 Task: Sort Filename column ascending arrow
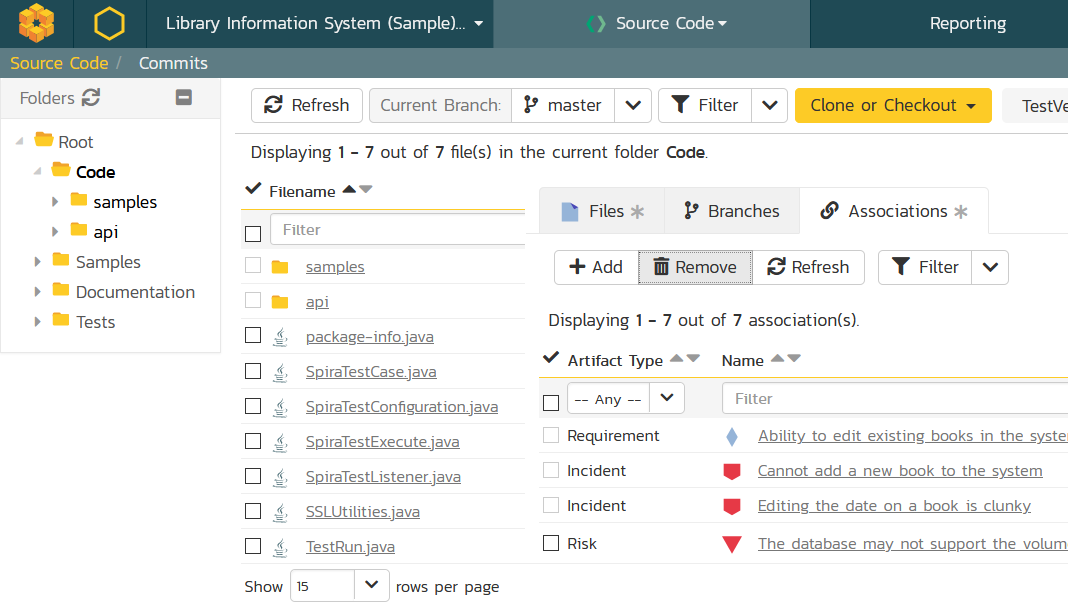(x=349, y=190)
